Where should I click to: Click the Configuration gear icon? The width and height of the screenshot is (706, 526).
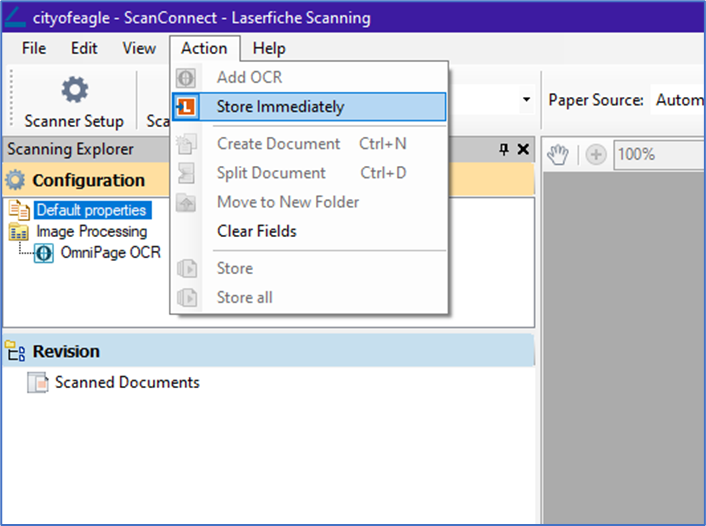click(16, 181)
